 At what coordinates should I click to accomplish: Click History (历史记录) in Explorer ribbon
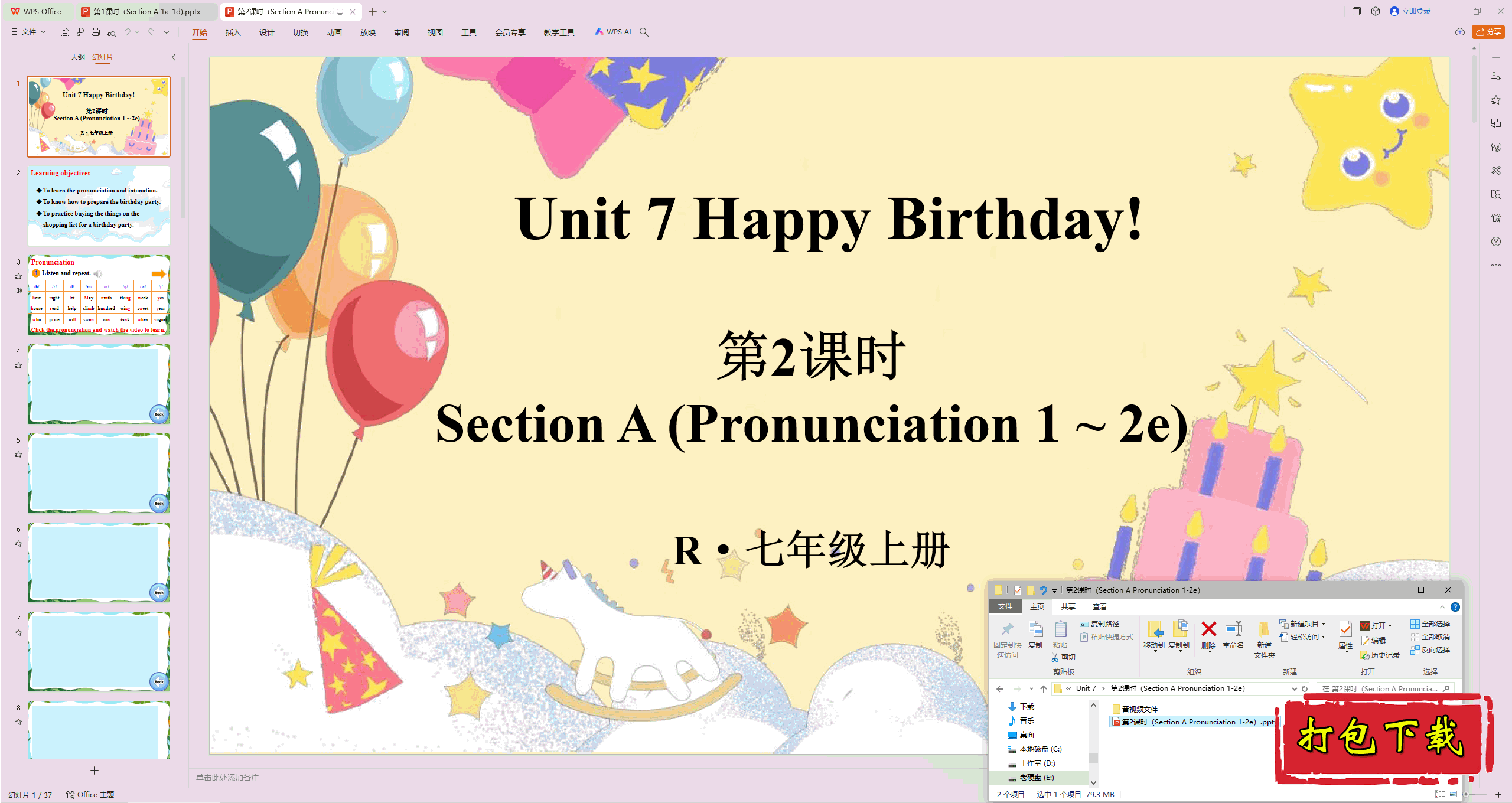[x=1380, y=655]
